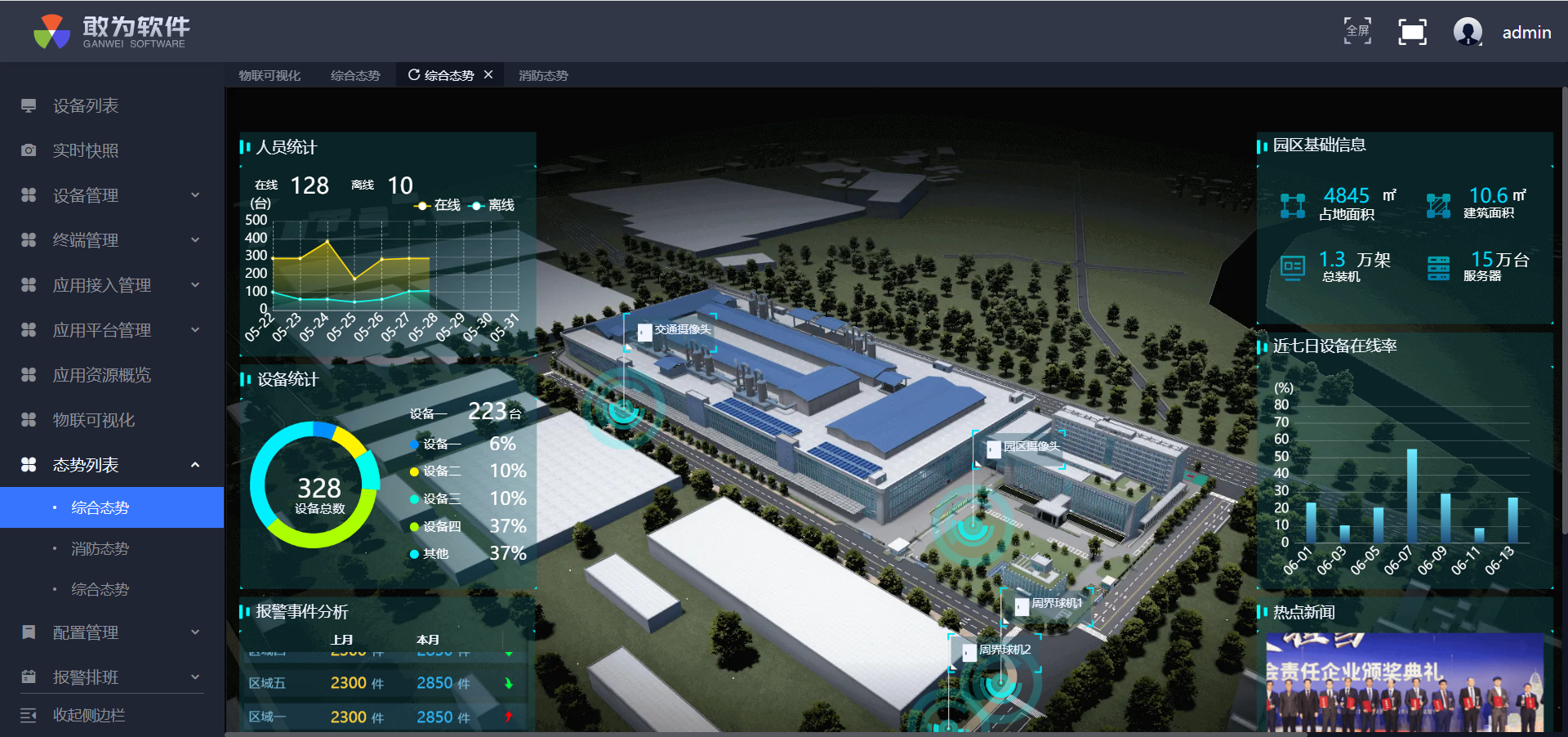Click the 服务器 stack icon
The width and height of the screenshot is (1568, 737).
pyautogui.click(x=1438, y=268)
